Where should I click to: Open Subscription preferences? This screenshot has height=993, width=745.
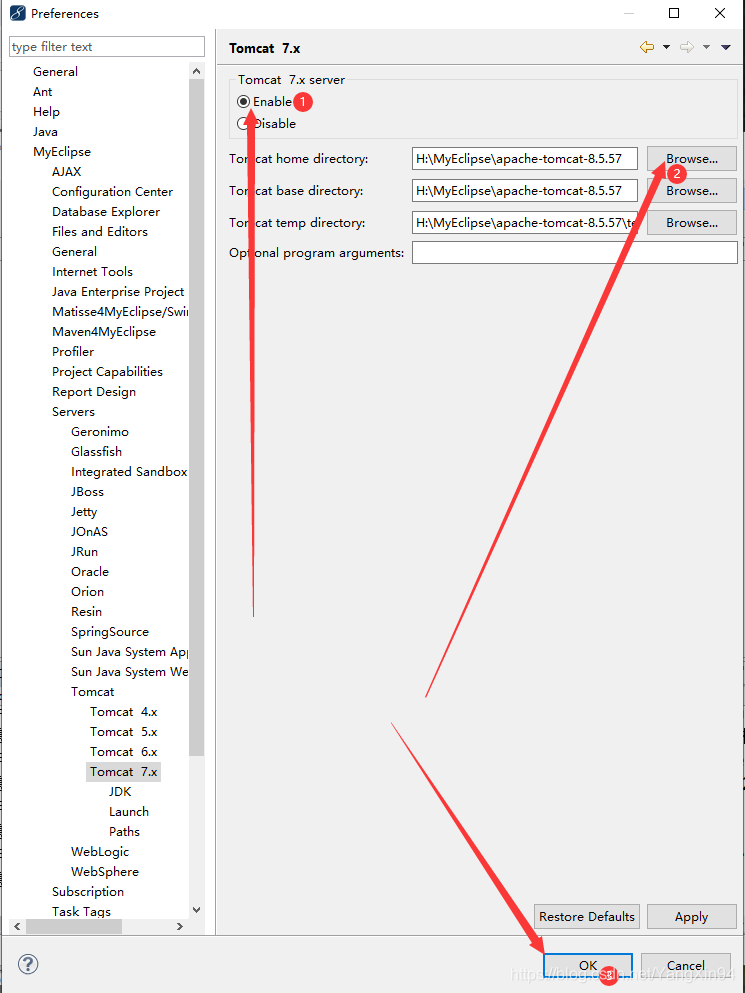(x=87, y=892)
